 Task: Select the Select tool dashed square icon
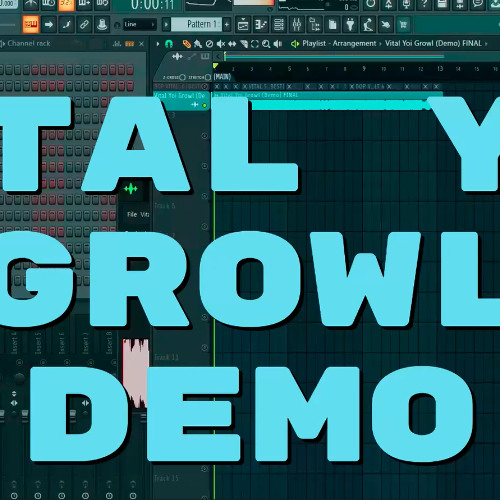(255, 44)
